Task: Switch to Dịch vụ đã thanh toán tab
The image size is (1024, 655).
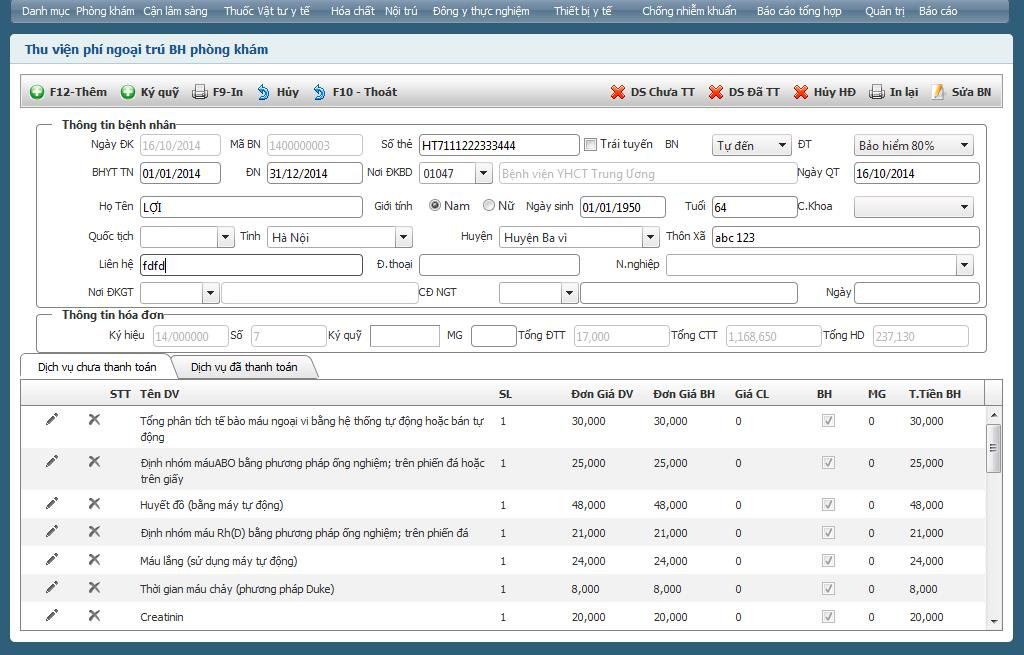Action: pos(244,367)
